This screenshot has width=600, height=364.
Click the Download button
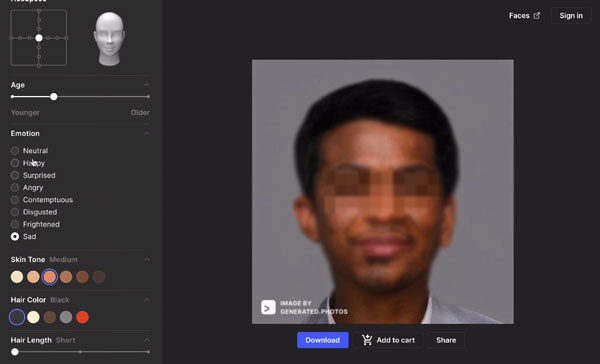(x=323, y=340)
